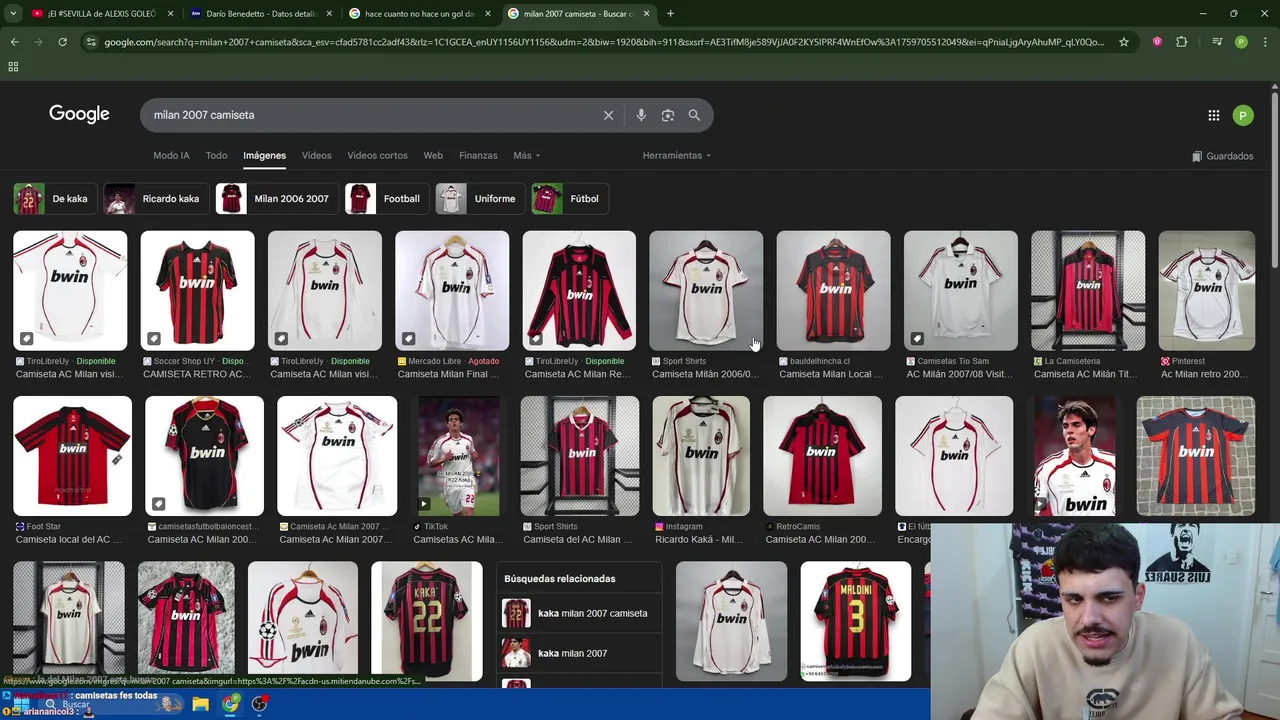Viewport: 1280px width, 720px height.
Task: Open the Mercado Libre 'Agotado' shirt image
Action: [x=452, y=290]
